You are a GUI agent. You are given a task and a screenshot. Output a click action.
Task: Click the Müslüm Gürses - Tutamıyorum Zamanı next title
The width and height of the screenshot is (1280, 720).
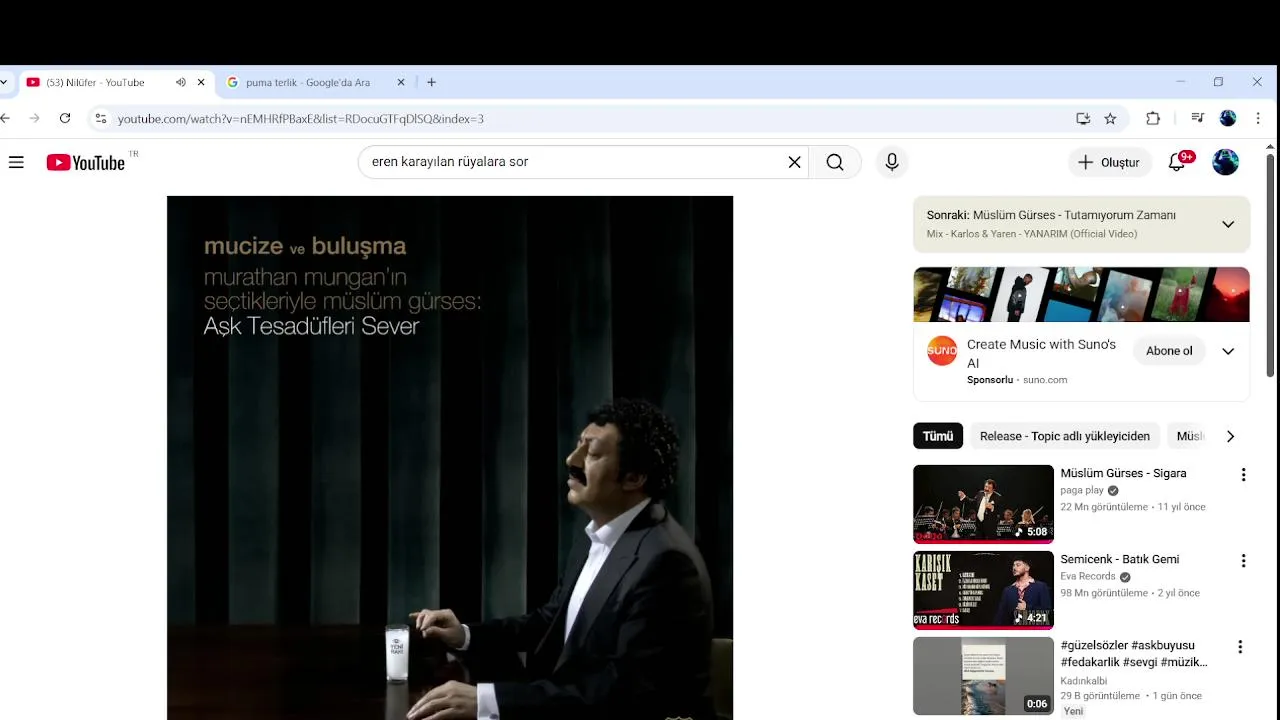[1074, 215]
